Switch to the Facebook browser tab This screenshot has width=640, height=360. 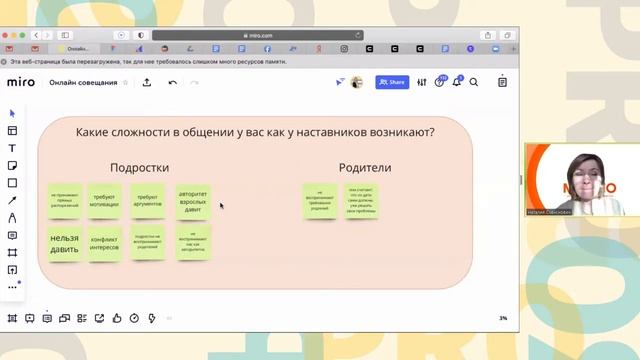(267, 49)
